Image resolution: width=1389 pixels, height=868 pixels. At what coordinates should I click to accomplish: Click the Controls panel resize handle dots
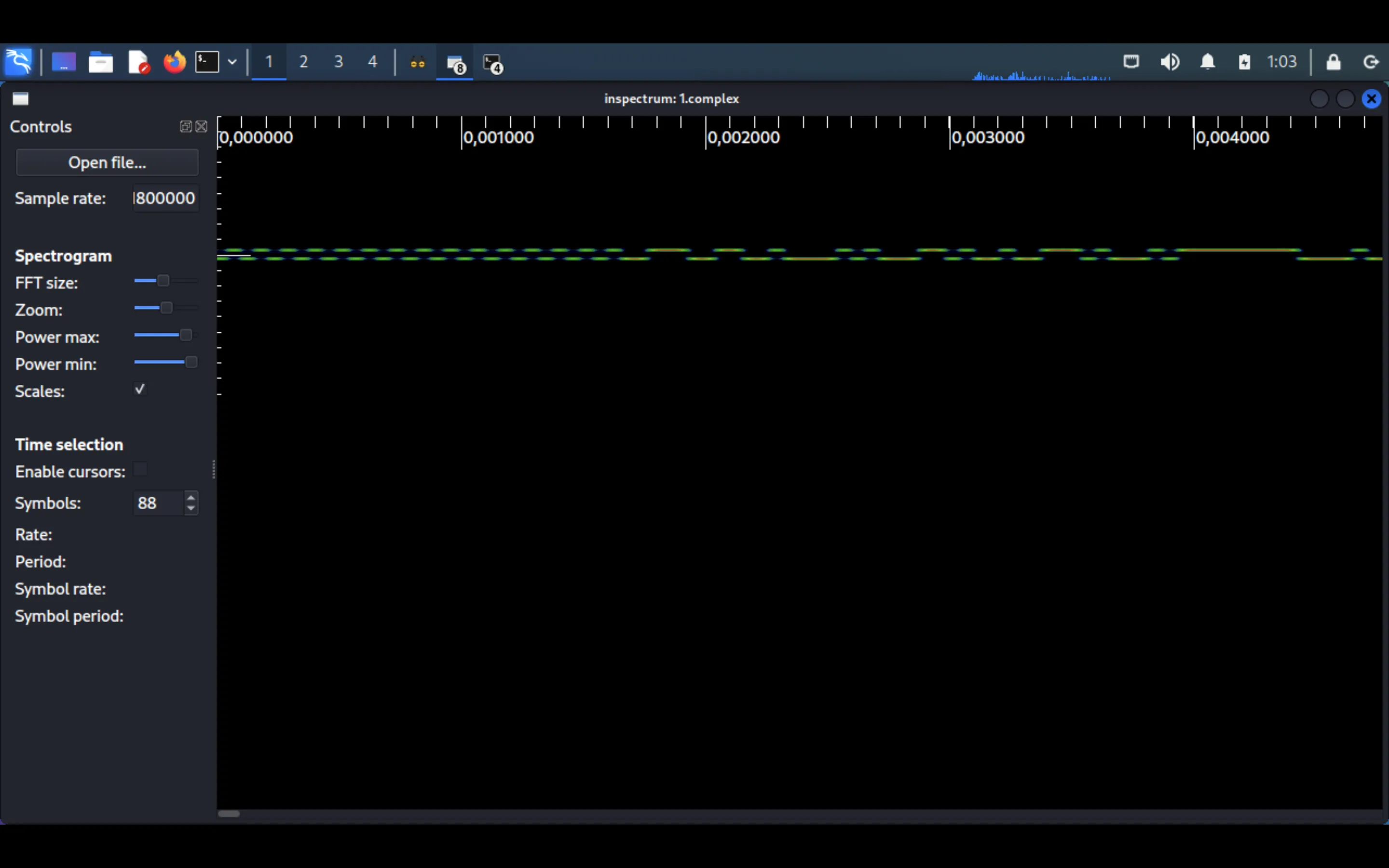(x=214, y=469)
